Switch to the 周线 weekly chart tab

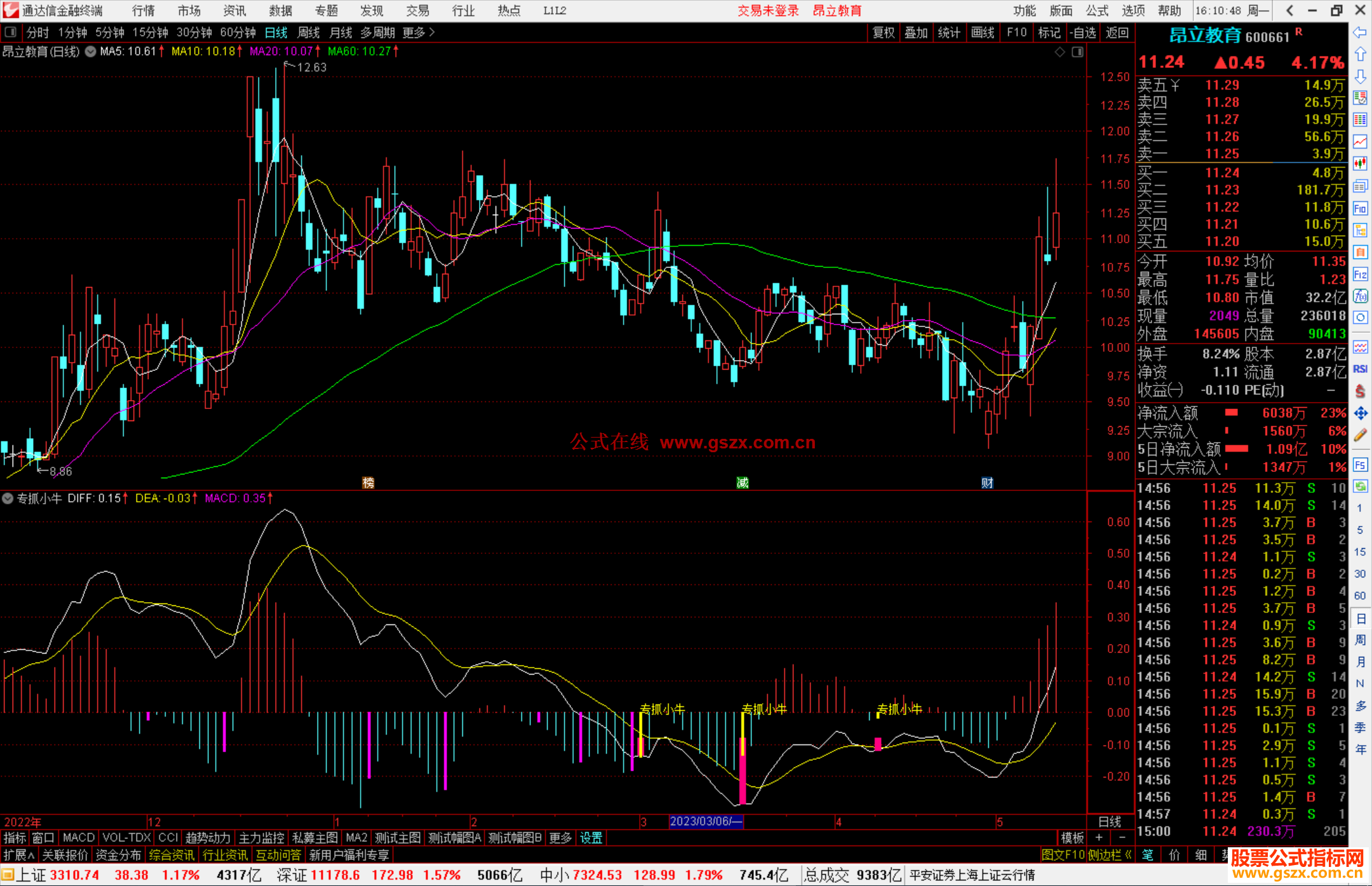click(x=309, y=32)
